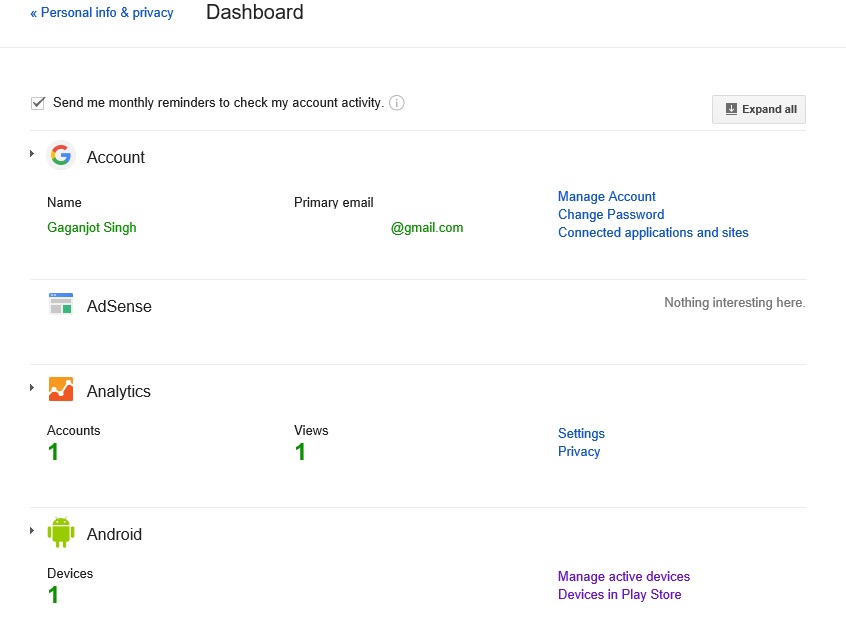Viewport: 846px width, 620px height.
Task: Click the Views label under Analytics
Action: [311, 431]
